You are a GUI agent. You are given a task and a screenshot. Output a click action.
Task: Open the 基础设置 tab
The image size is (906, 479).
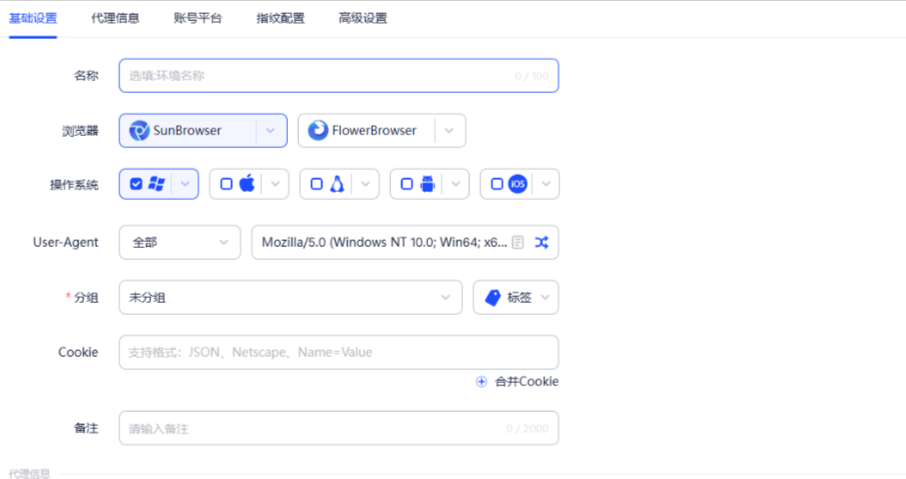[x=33, y=18]
